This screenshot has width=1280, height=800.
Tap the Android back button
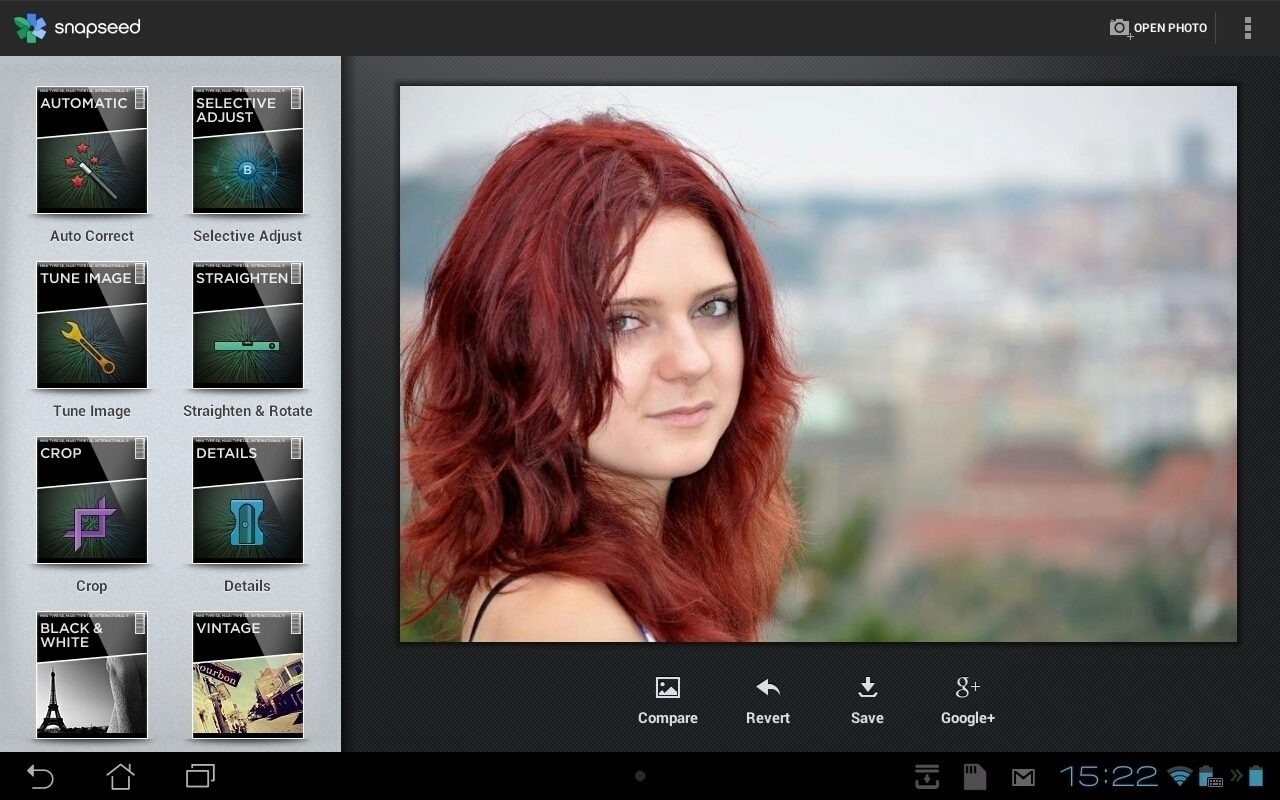(40, 776)
